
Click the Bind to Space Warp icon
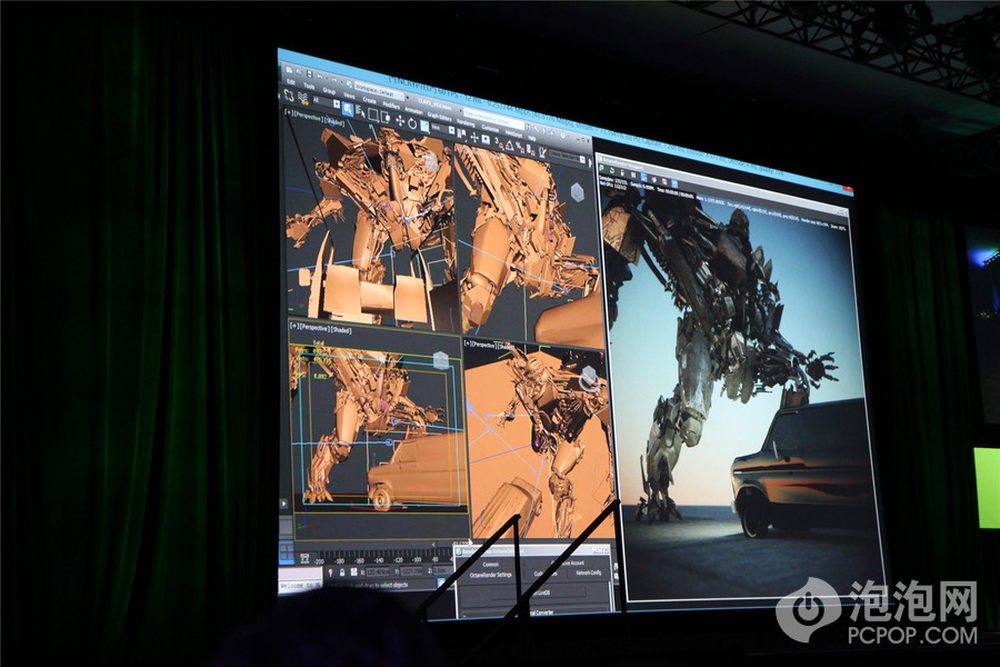pos(304,99)
